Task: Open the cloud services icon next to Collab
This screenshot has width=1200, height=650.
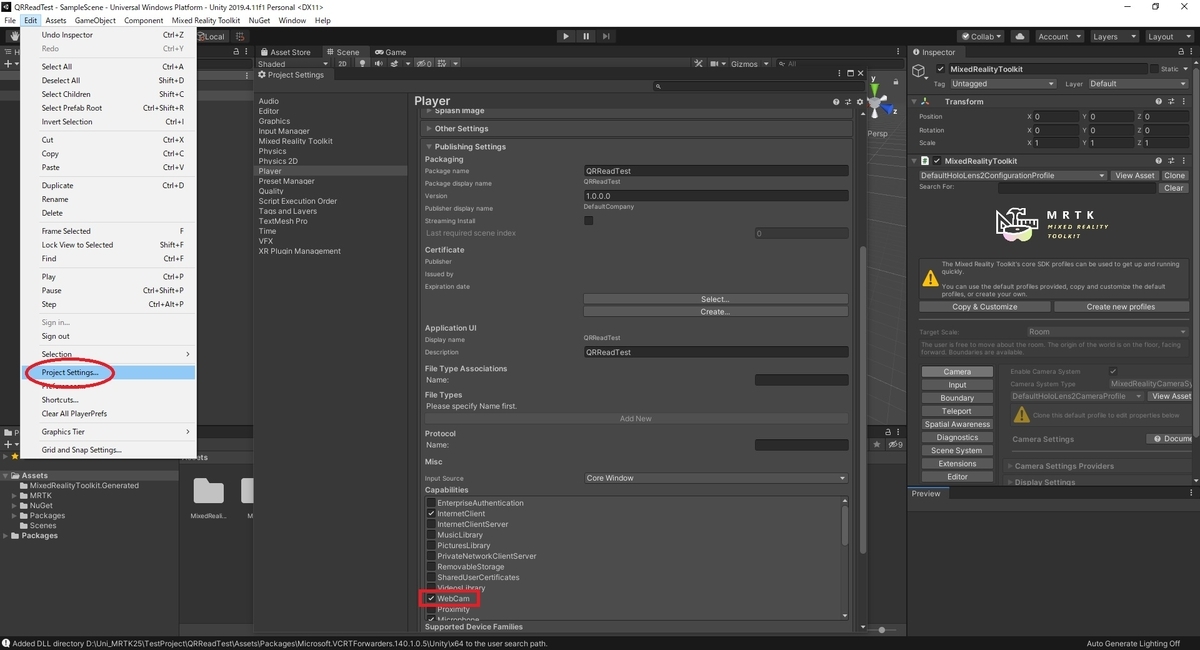Action: pos(1019,36)
